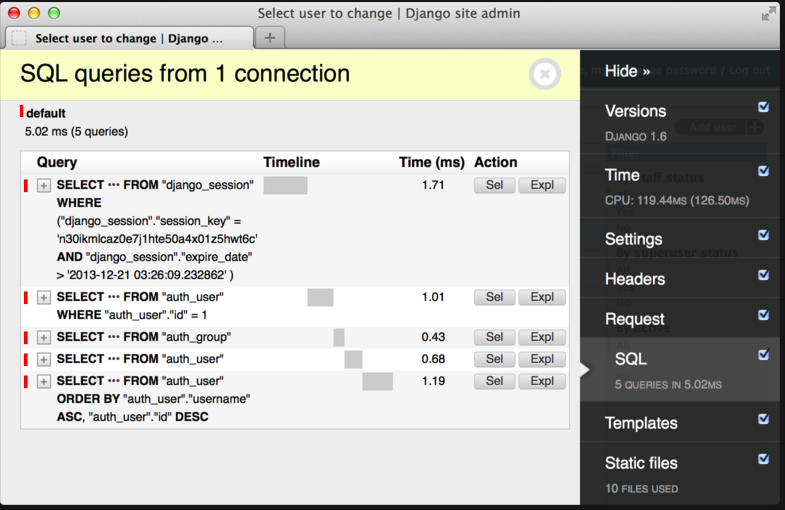Open the Versions panel
Image resolution: width=785 pixels, height=510 pixels.
point(635,111)
